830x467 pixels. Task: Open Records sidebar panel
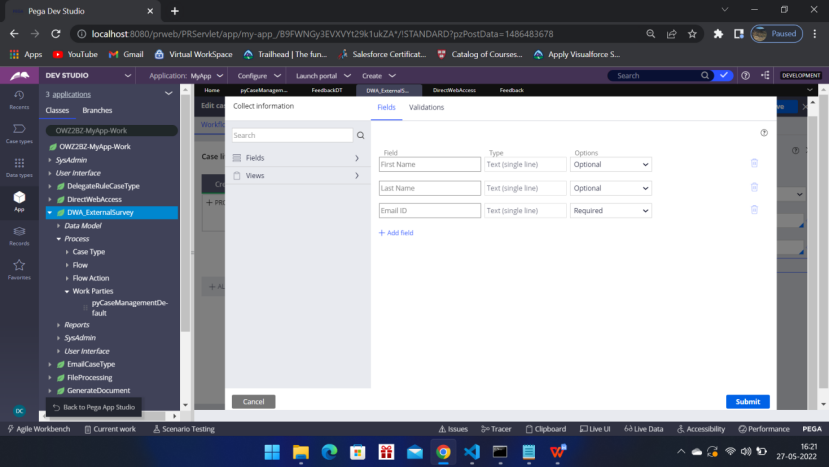point(19,236)
